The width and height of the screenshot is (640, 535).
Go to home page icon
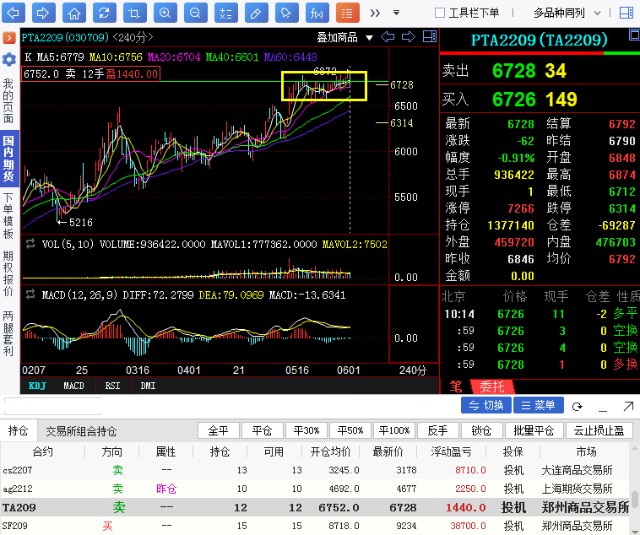(x=74, y=13)
